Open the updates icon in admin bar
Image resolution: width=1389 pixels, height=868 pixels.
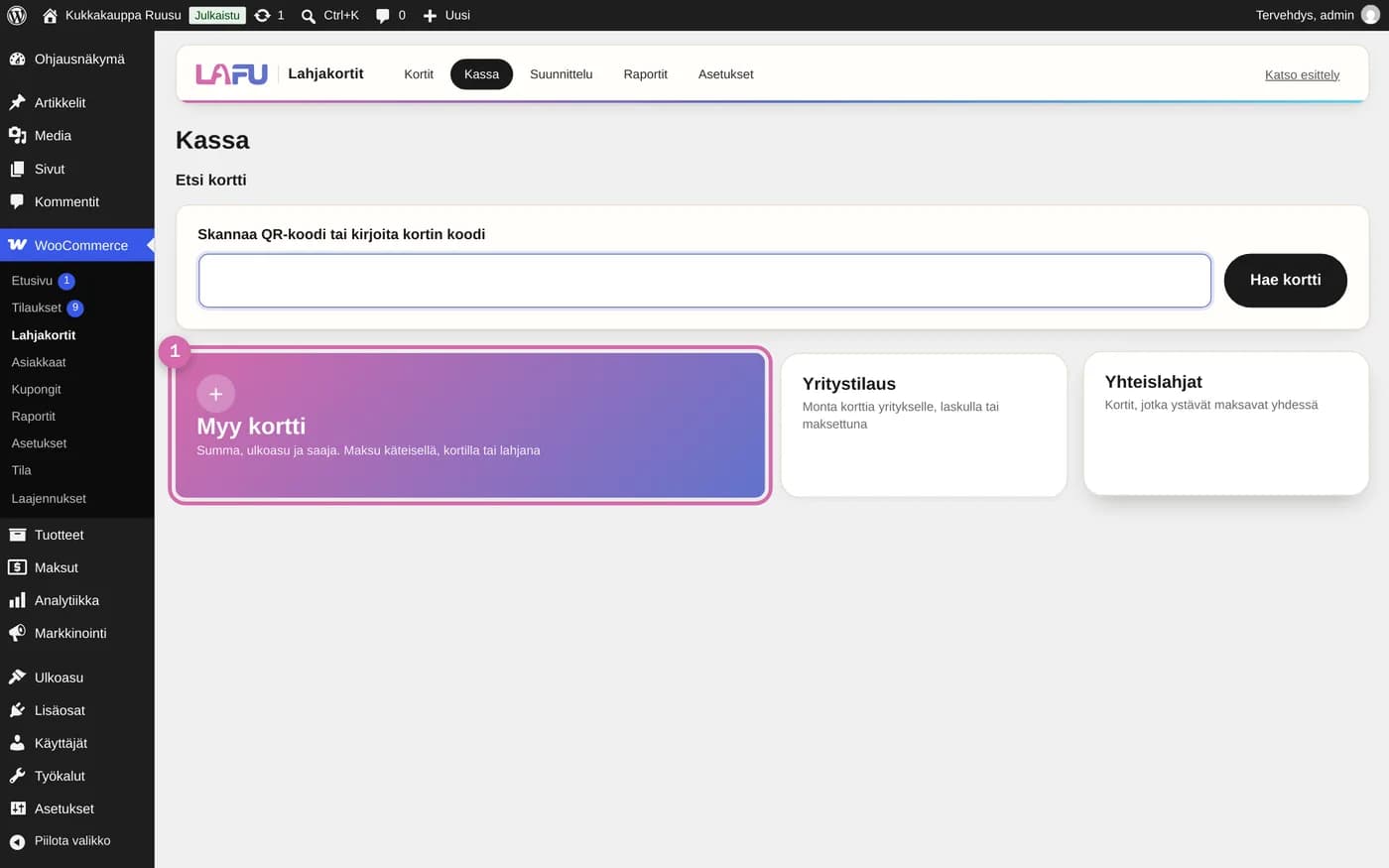click(262, 15)
